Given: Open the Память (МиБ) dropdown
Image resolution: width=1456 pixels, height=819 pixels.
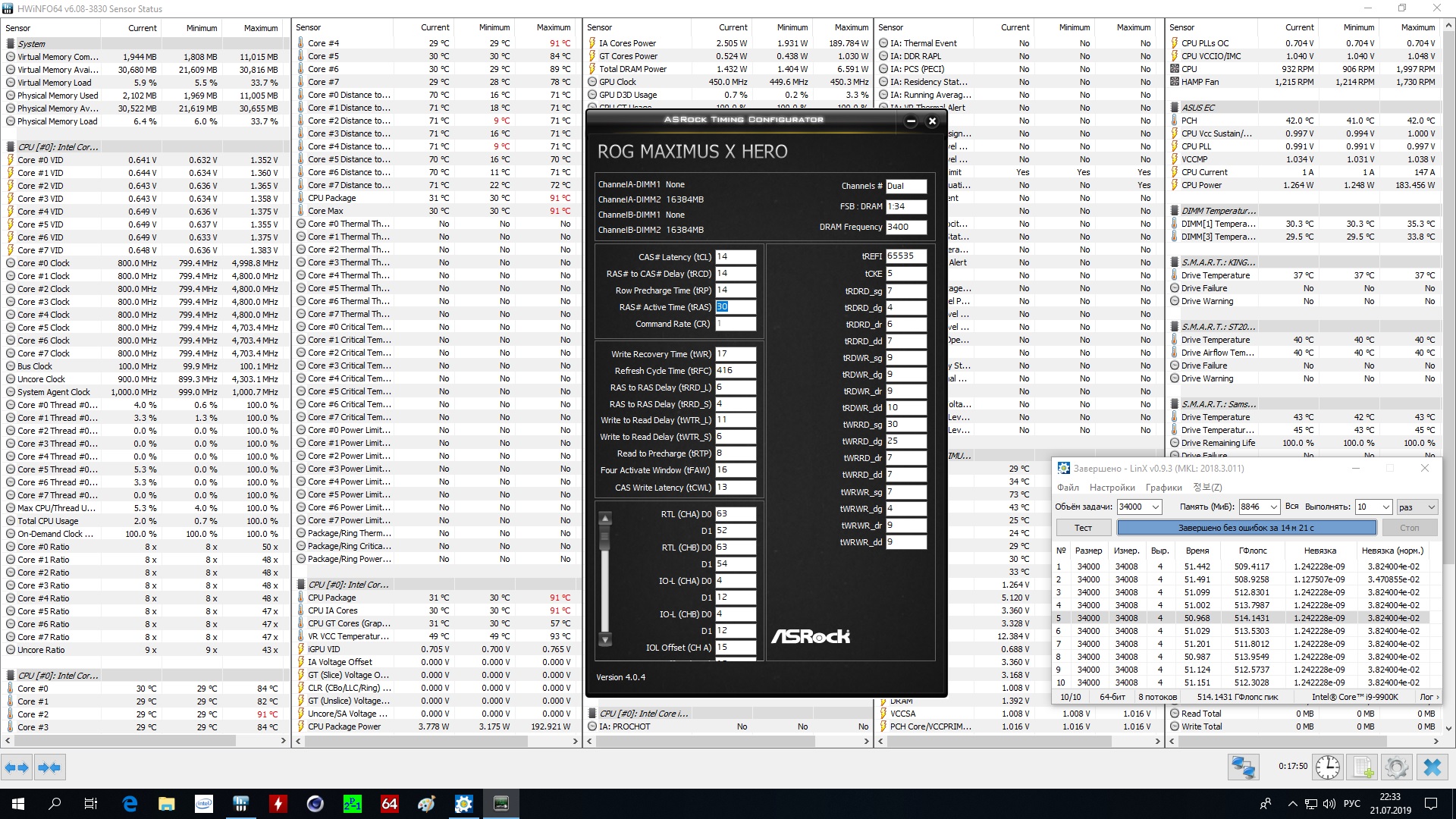Looking at the screenshot, I should click(x=1273, y=507).
